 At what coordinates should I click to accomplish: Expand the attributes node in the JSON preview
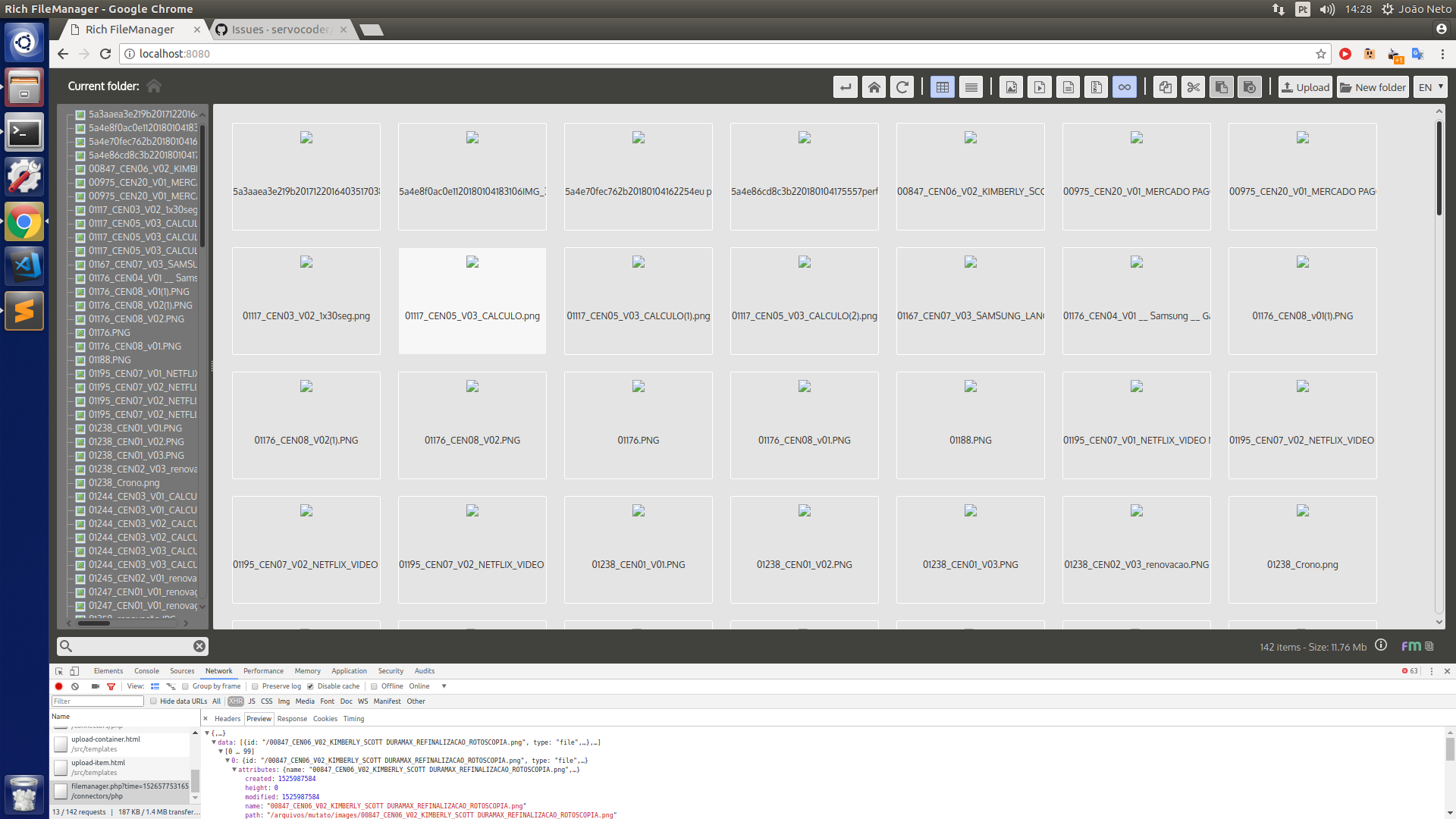coord(235,769)
